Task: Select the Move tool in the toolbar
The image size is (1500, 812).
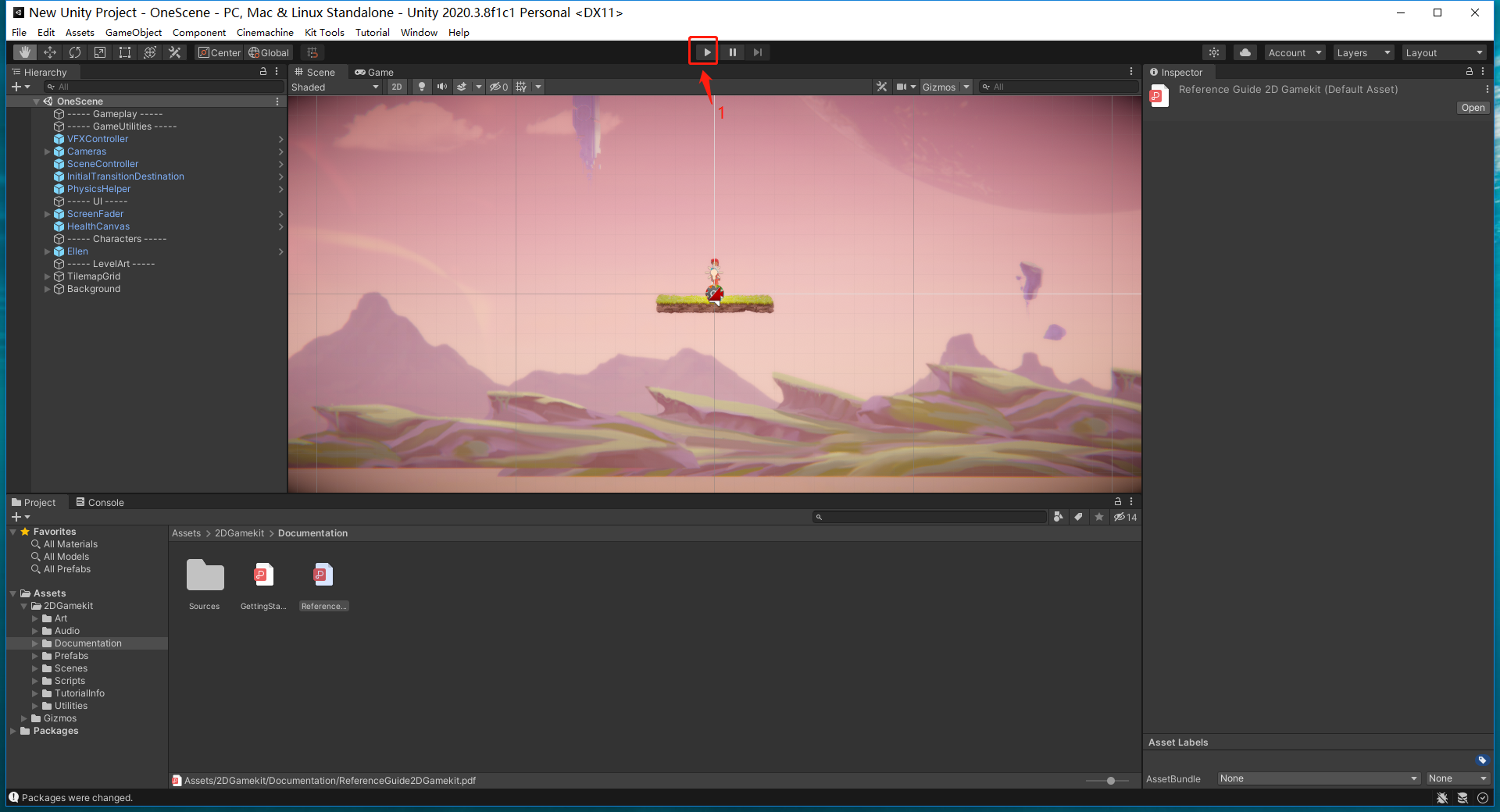Action: pos(50,52)
